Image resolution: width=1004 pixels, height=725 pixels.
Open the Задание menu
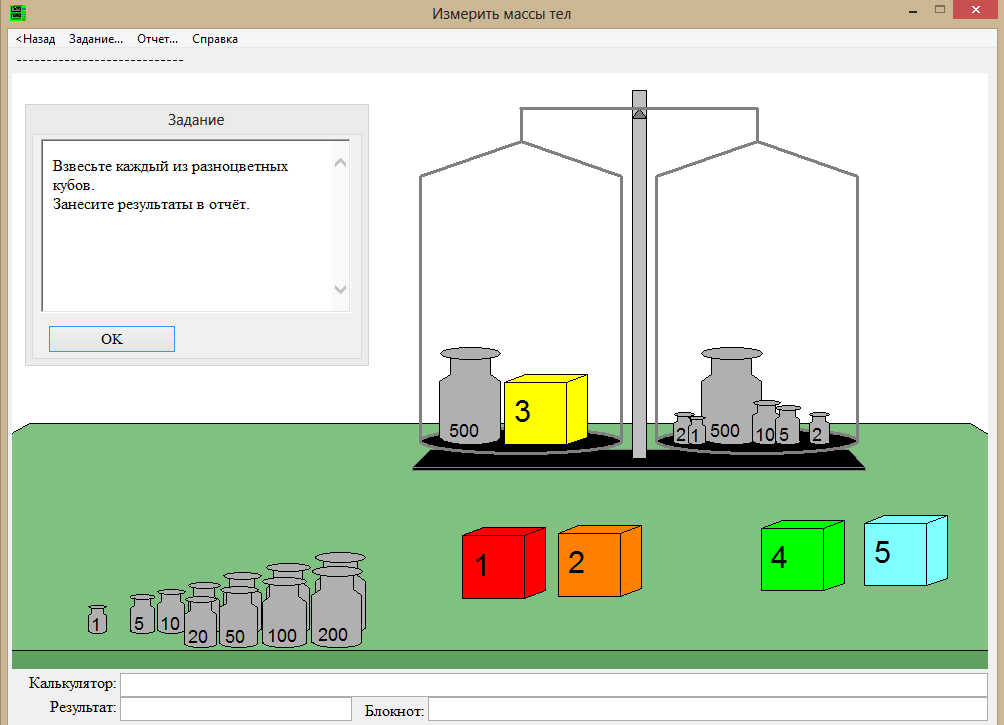tap(95, 39)
